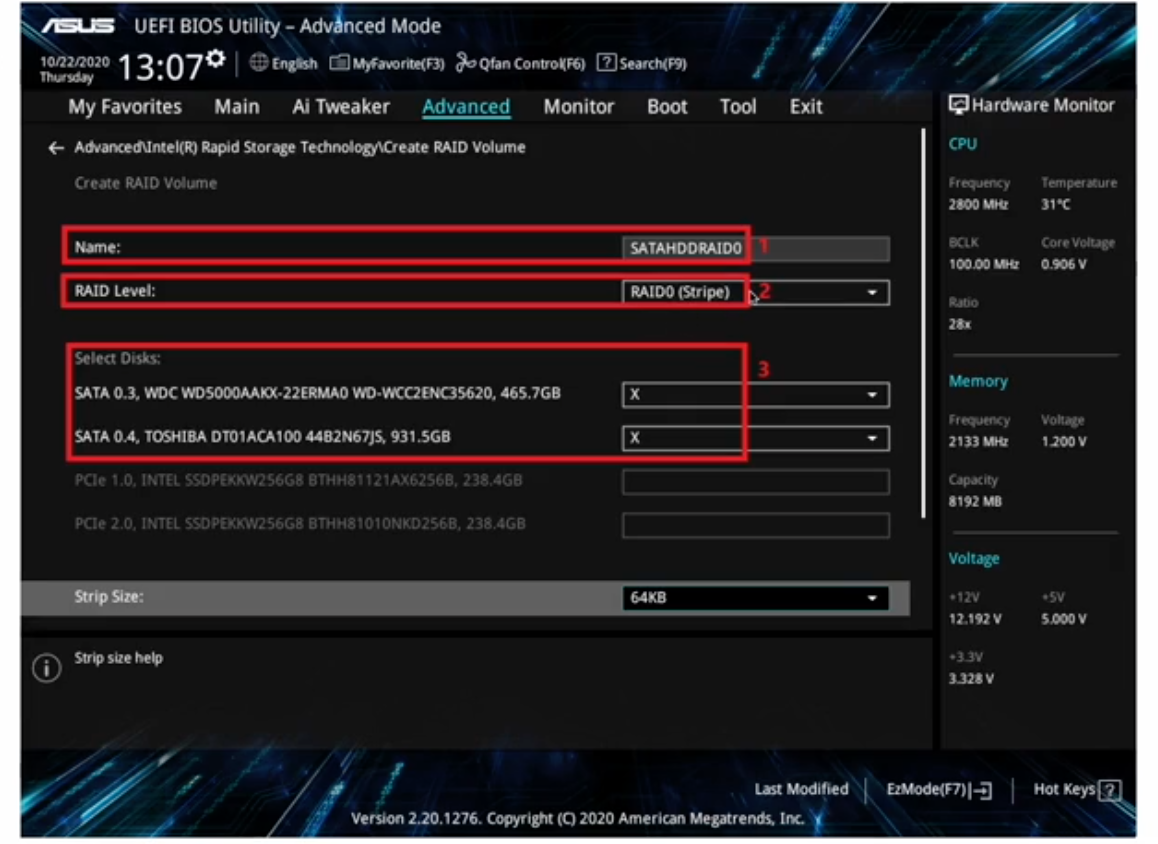Click the breadcrumb path Advanced\Intel(R) Rapid Storage
This screenshot has width=1158, height=844.
pos(300,148)
